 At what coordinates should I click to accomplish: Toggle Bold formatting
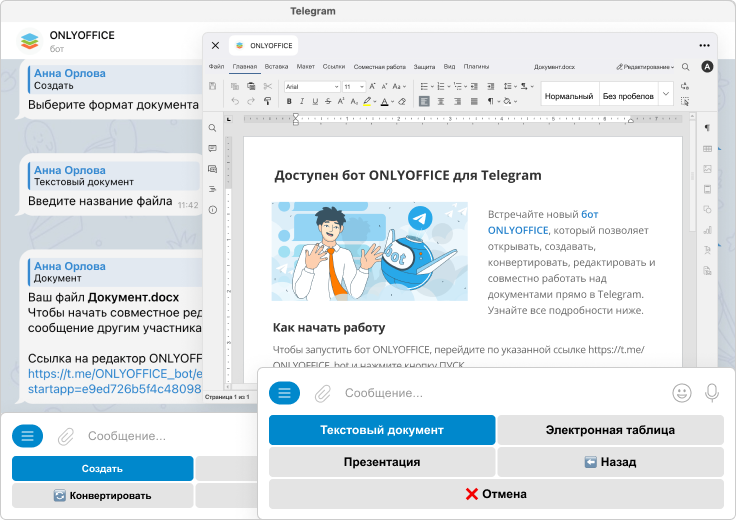[289, 101]
